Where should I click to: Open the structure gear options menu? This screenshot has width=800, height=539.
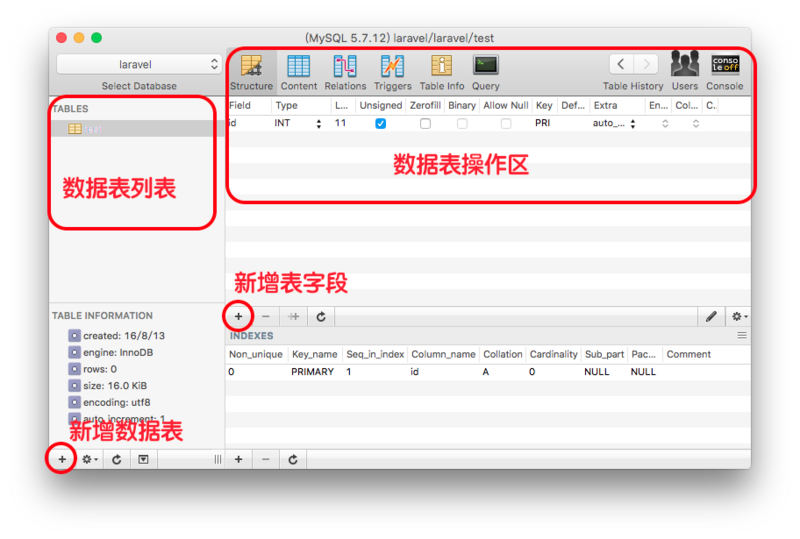tap(739, 316)
